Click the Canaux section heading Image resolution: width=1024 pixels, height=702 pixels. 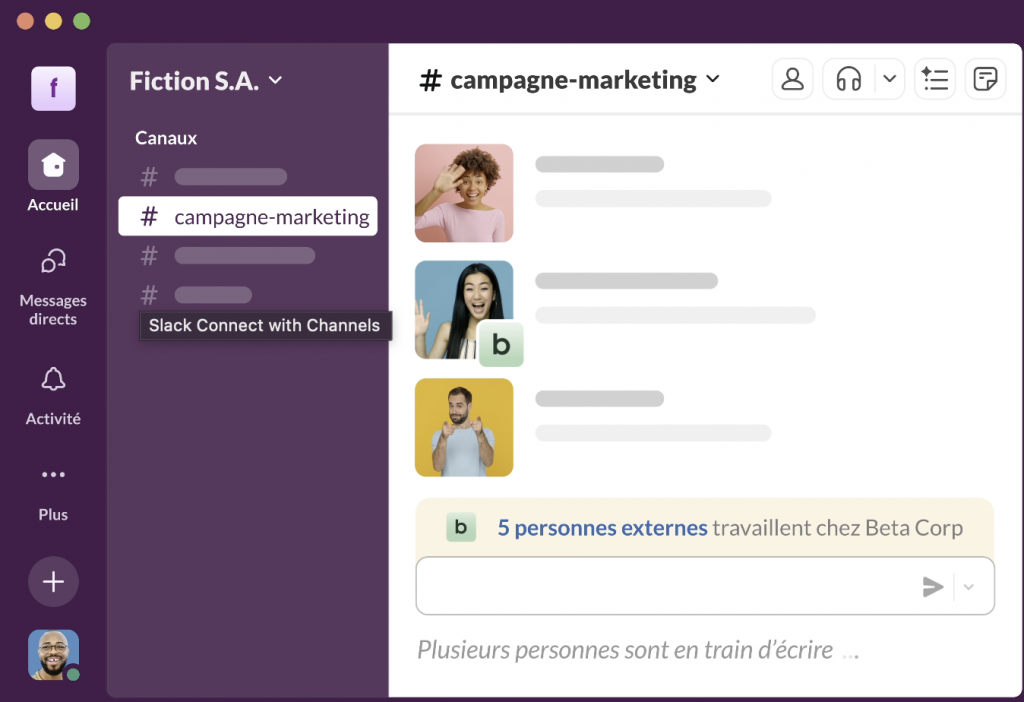tap(166, 138)
